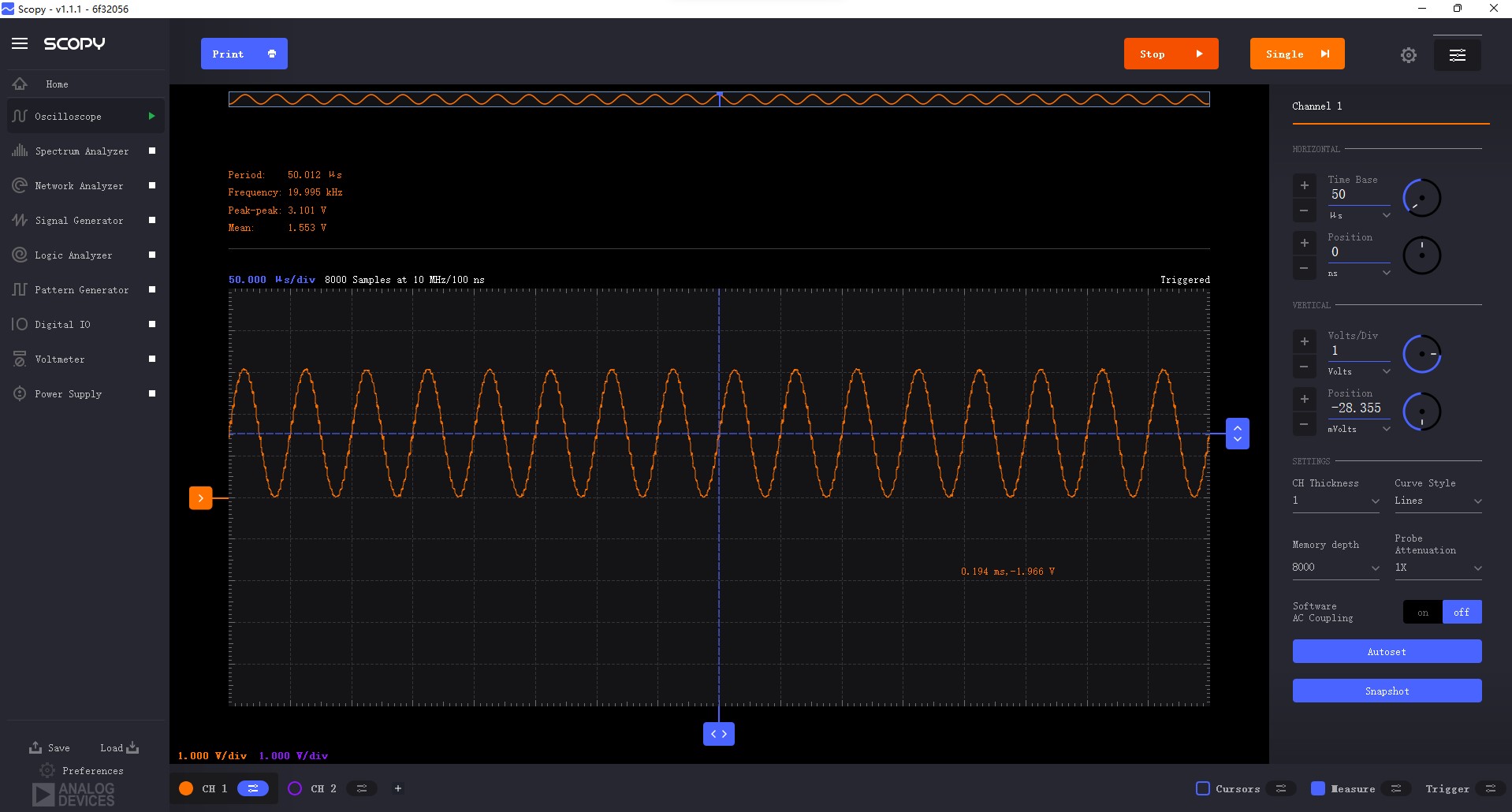The width and height of the screenshot is (1512, 812).
Task: Open vertical Position mVolts units dropdown
Action: tap(1359, 429)
